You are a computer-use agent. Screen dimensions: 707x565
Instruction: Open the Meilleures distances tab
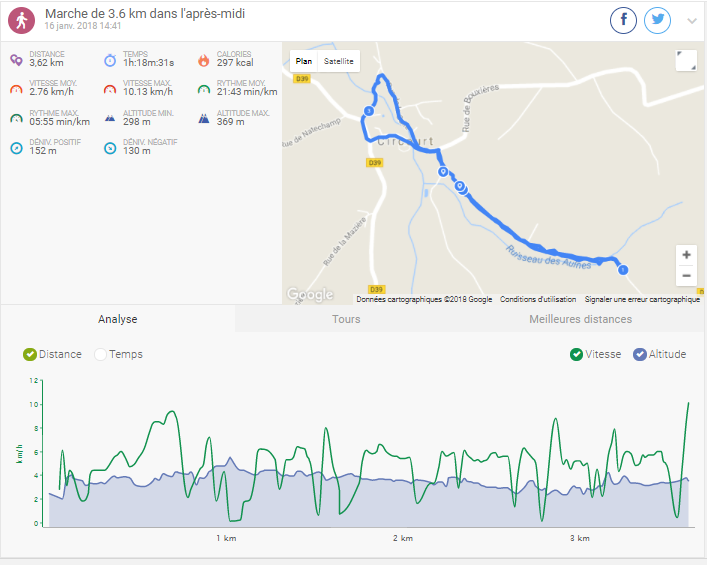point(580,319)
